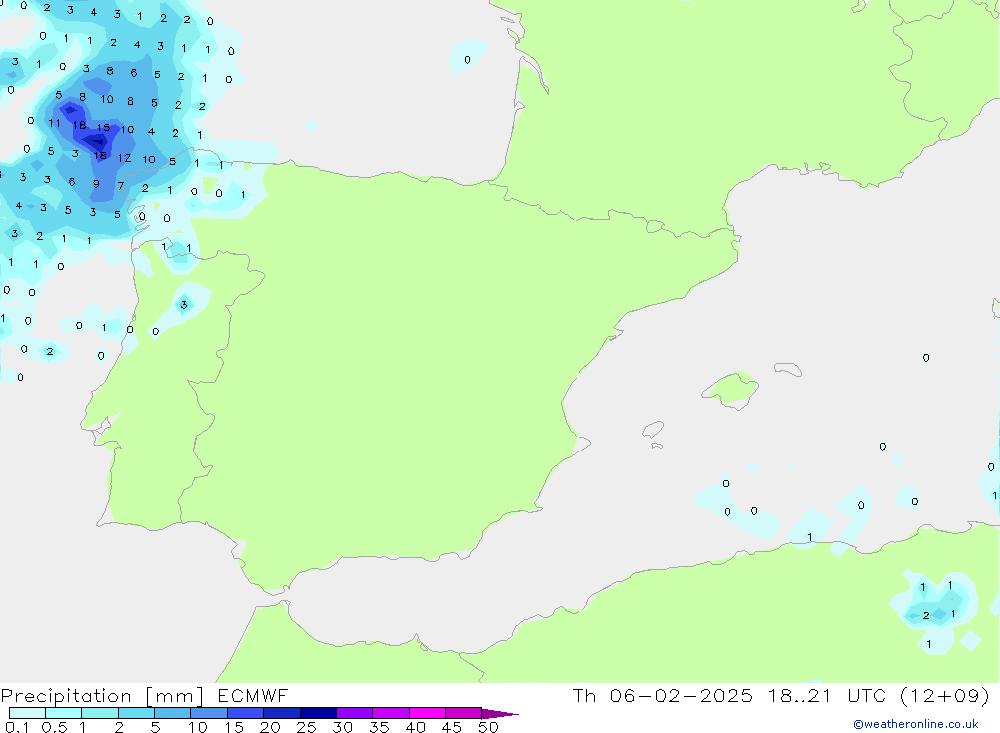Click the 15 precipitation value on the map

[x=103, y=128]
